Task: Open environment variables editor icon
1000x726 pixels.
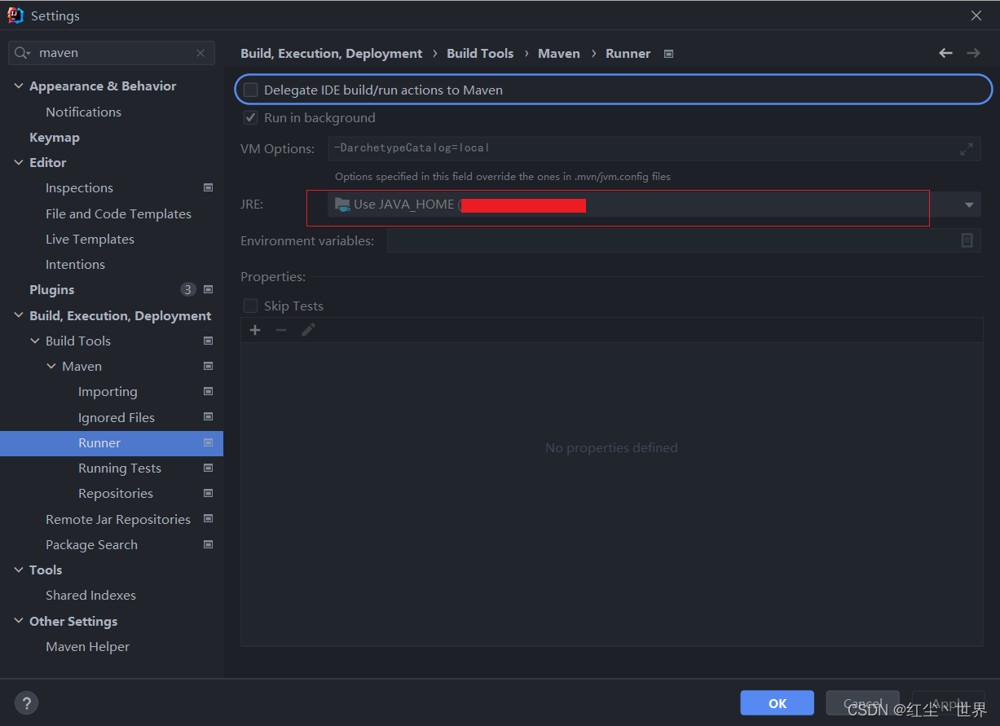Action: coord(967,241)
